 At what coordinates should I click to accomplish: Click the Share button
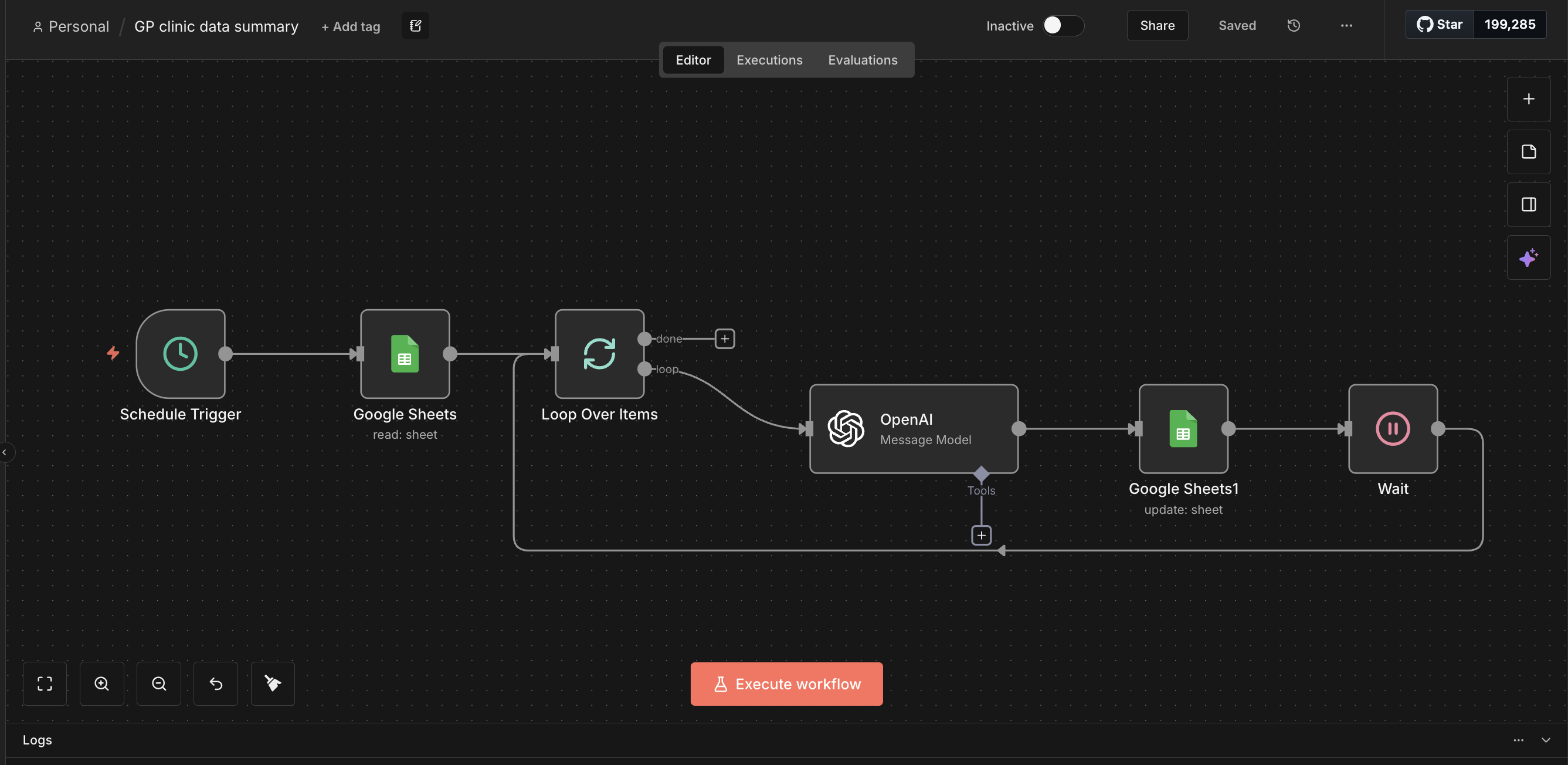click(1157, 26)
